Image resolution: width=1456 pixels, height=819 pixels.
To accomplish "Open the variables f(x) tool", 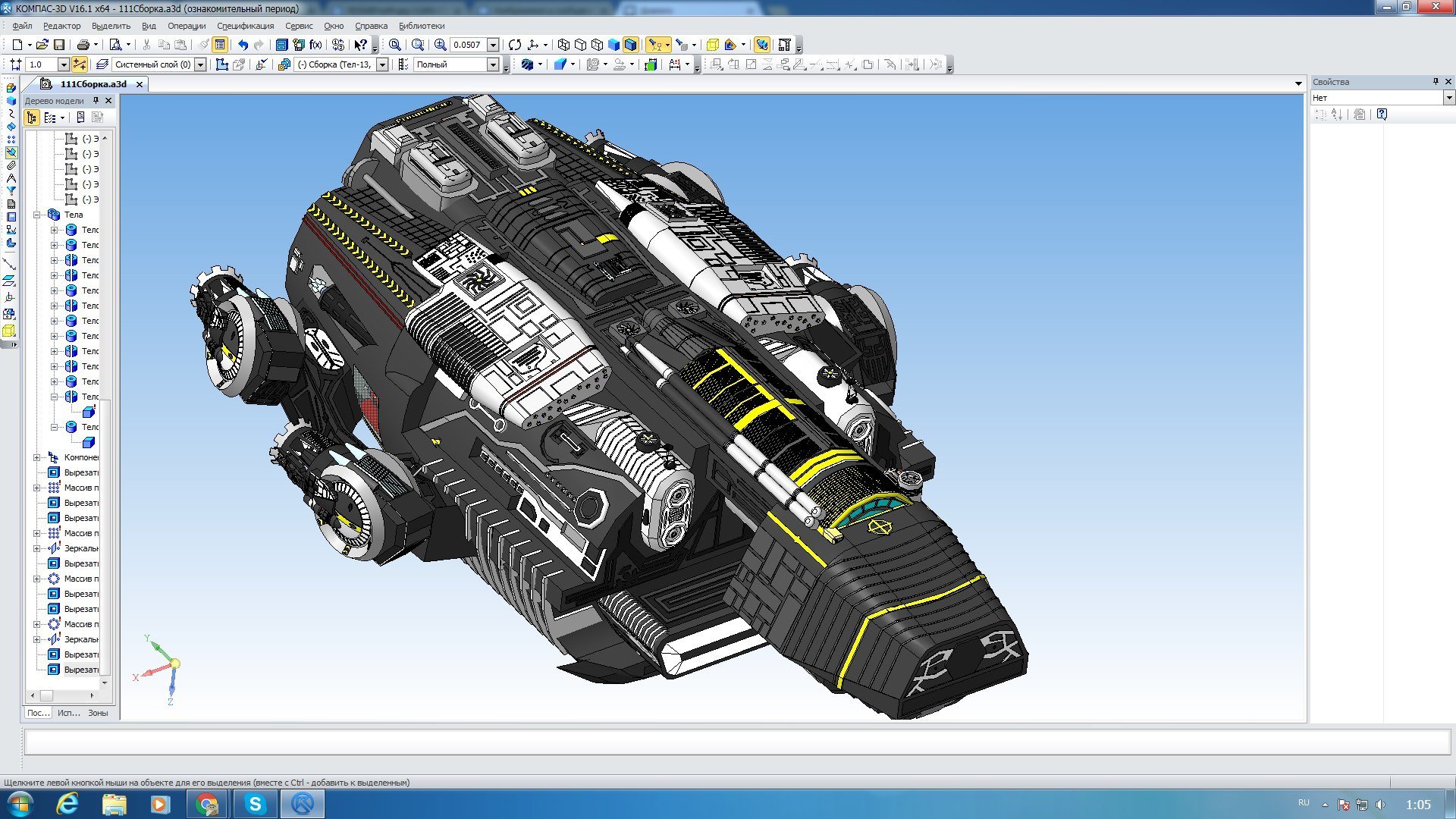I will pyautogui.click(x=315, y=45).
